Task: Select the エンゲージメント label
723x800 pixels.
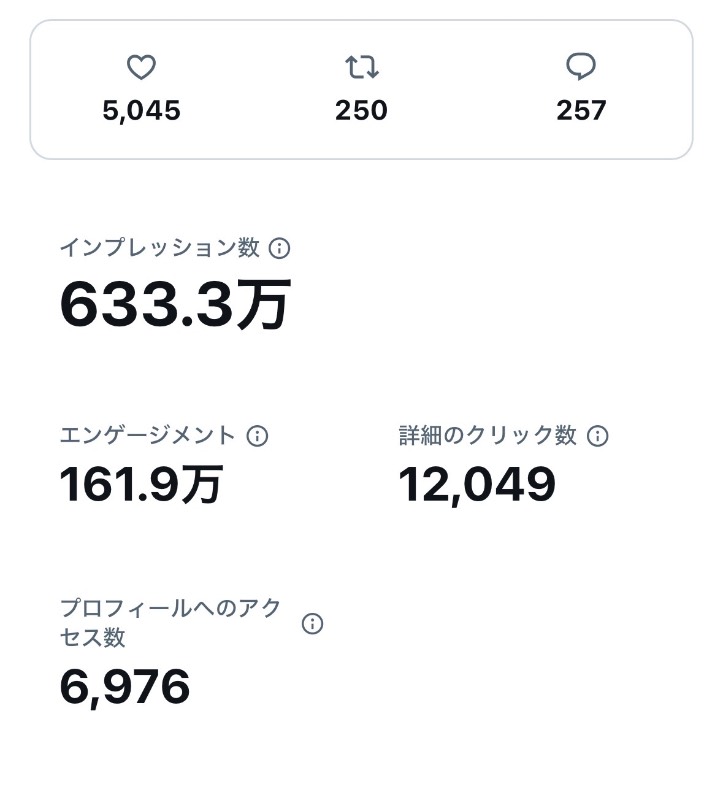Action: [x=147, y=436]
